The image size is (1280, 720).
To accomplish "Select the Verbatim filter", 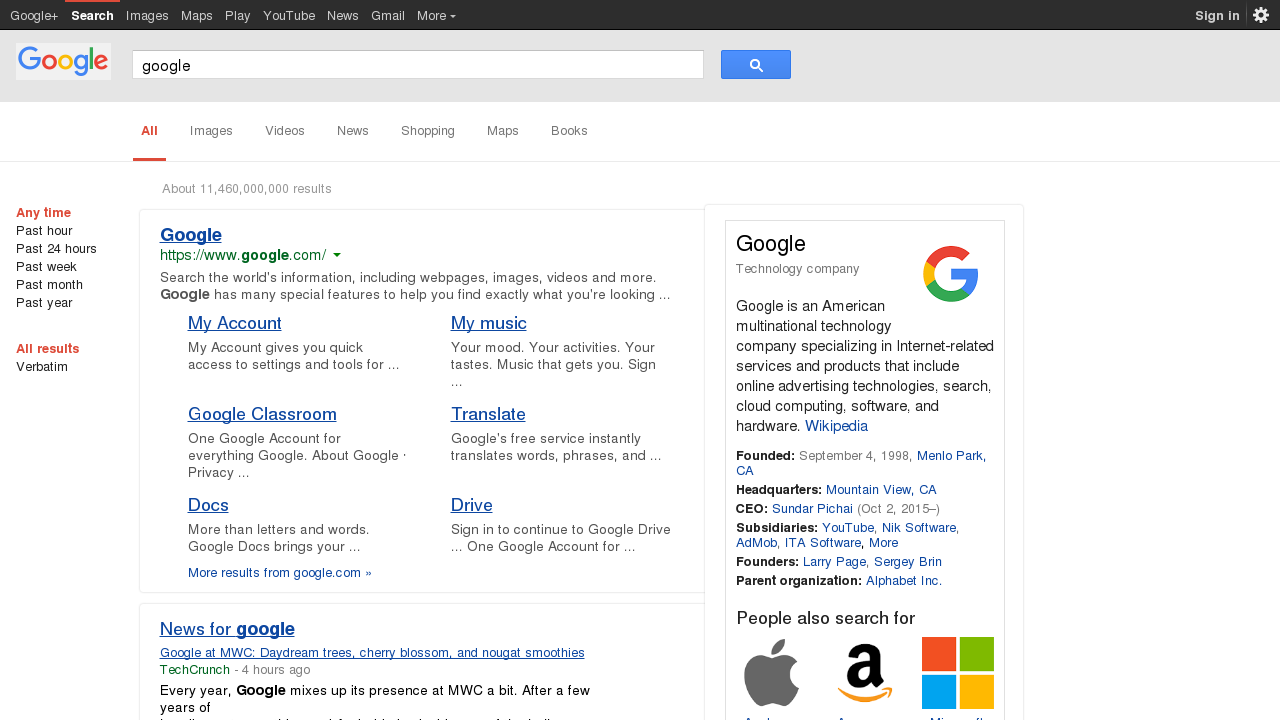I will (x=42, y=367).
